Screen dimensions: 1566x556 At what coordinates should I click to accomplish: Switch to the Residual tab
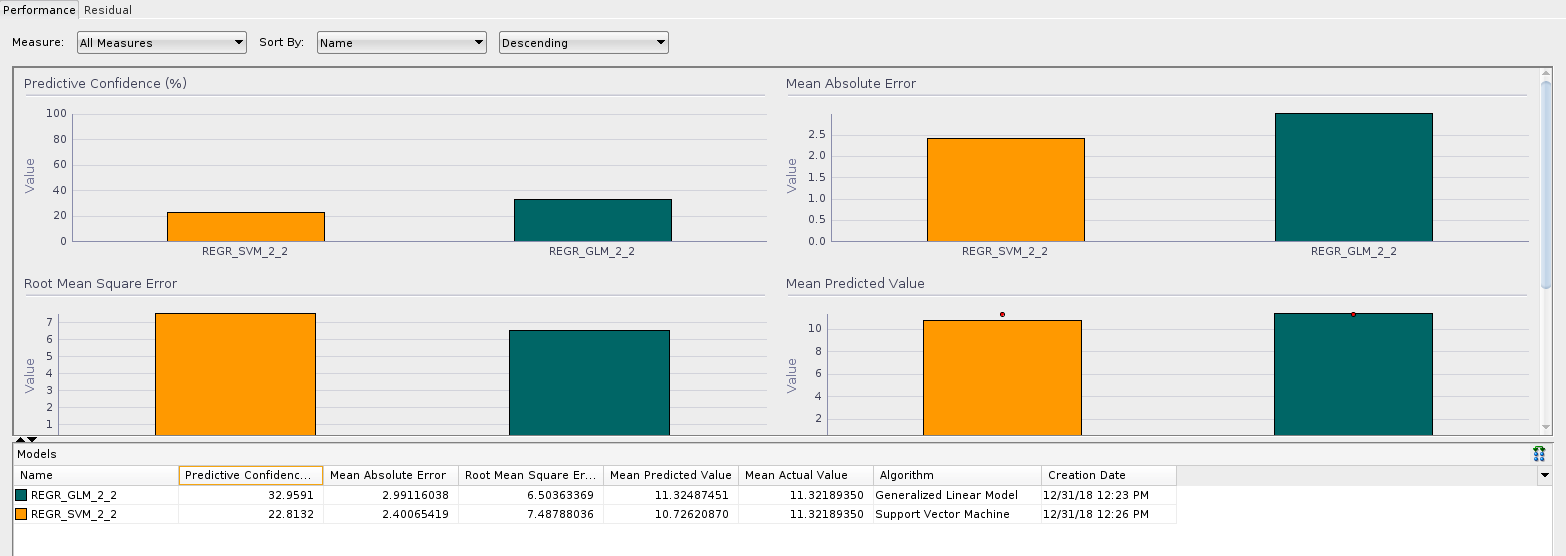[108, 10]
